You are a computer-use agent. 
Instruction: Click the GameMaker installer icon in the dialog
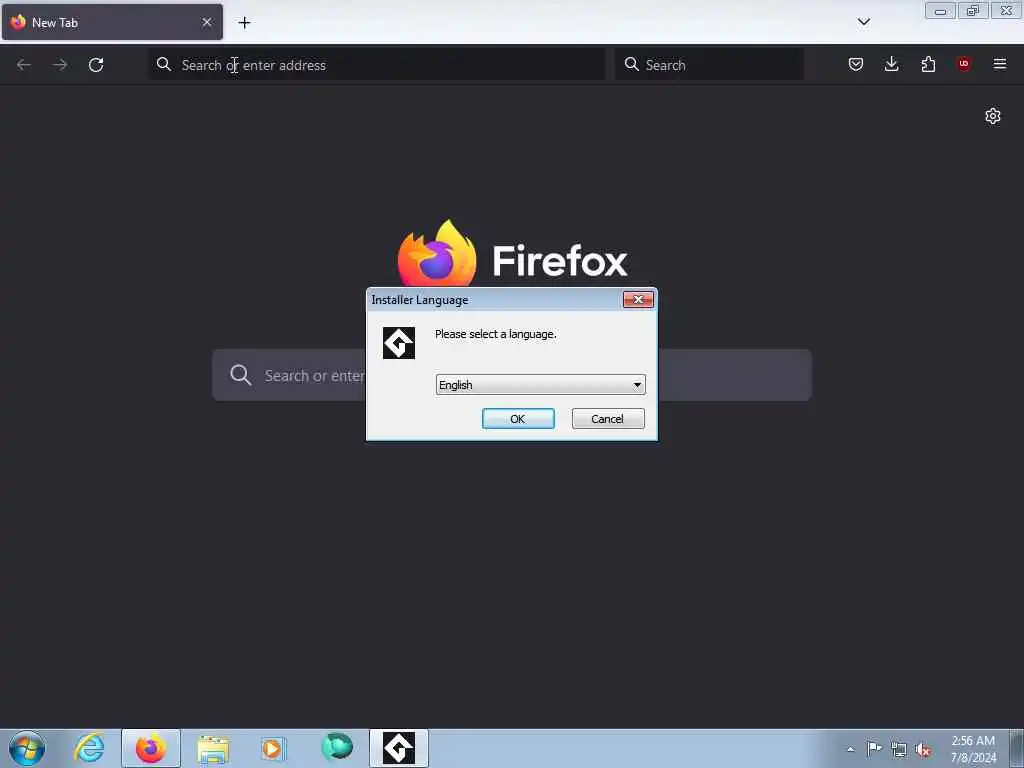pyautogui.click(x=398, y=343)
